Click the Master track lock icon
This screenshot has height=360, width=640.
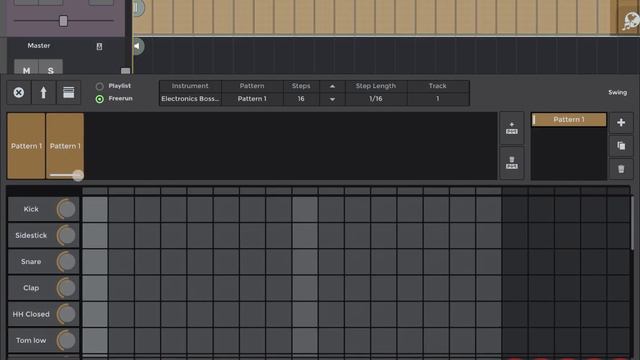[x=99, y=47]
